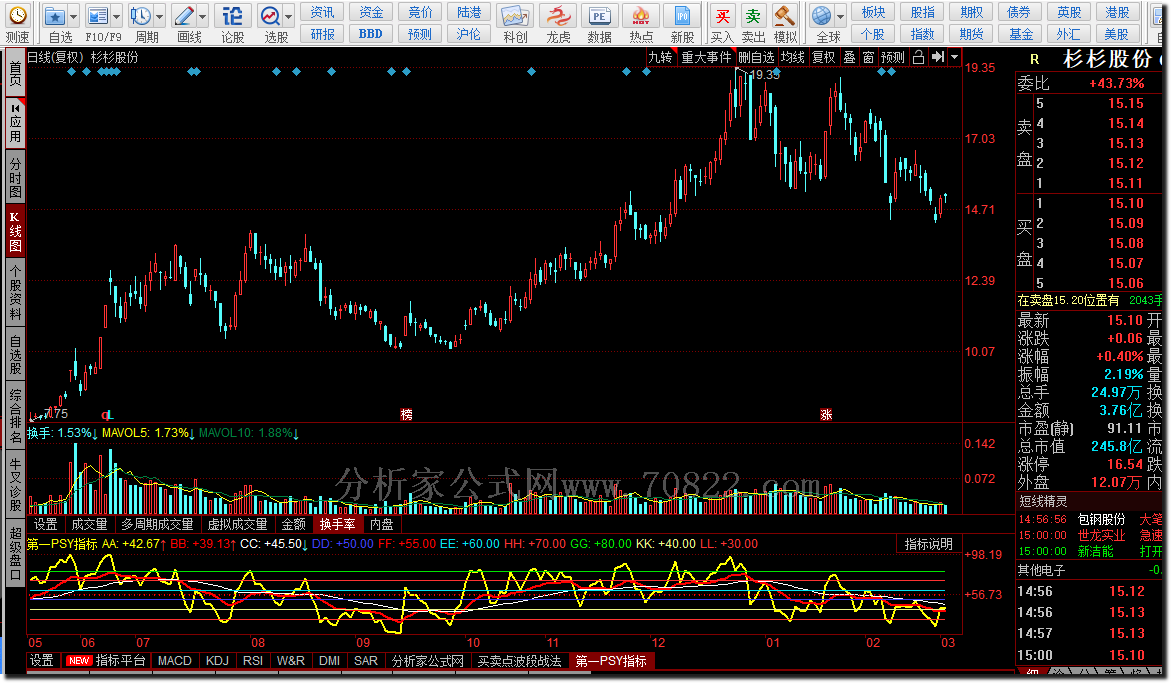Click the jump-to-end arrow icon on chart toolbar
Viewport: 1172px width, 683px height.
[x=938, y=57]
